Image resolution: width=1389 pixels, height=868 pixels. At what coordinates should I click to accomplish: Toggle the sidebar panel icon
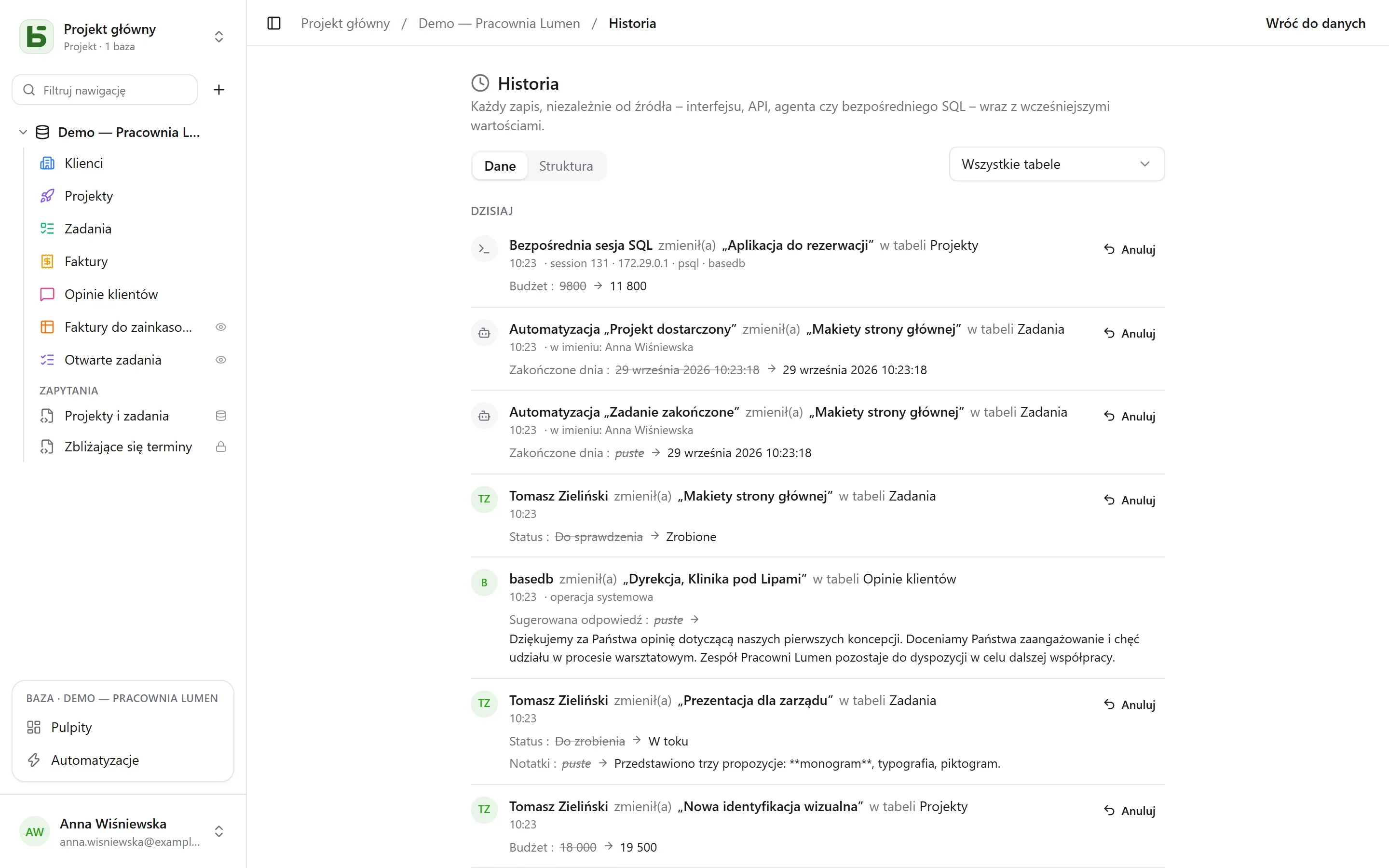click(x=274, y=24)
